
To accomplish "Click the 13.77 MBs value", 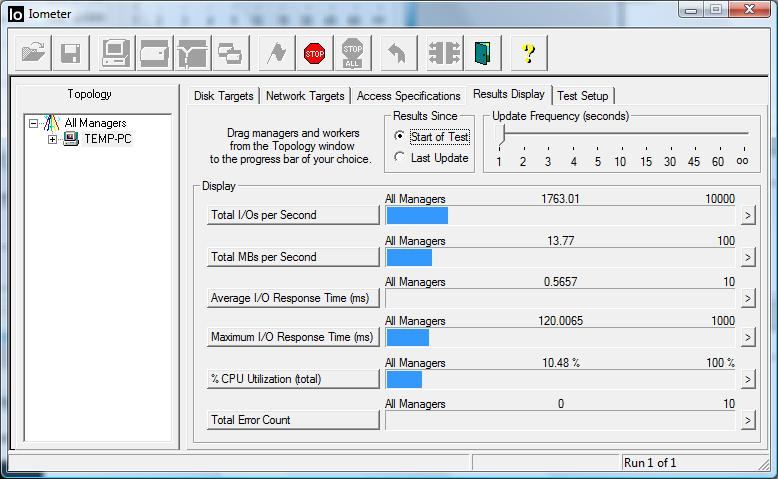I will (x=561, y=241).
